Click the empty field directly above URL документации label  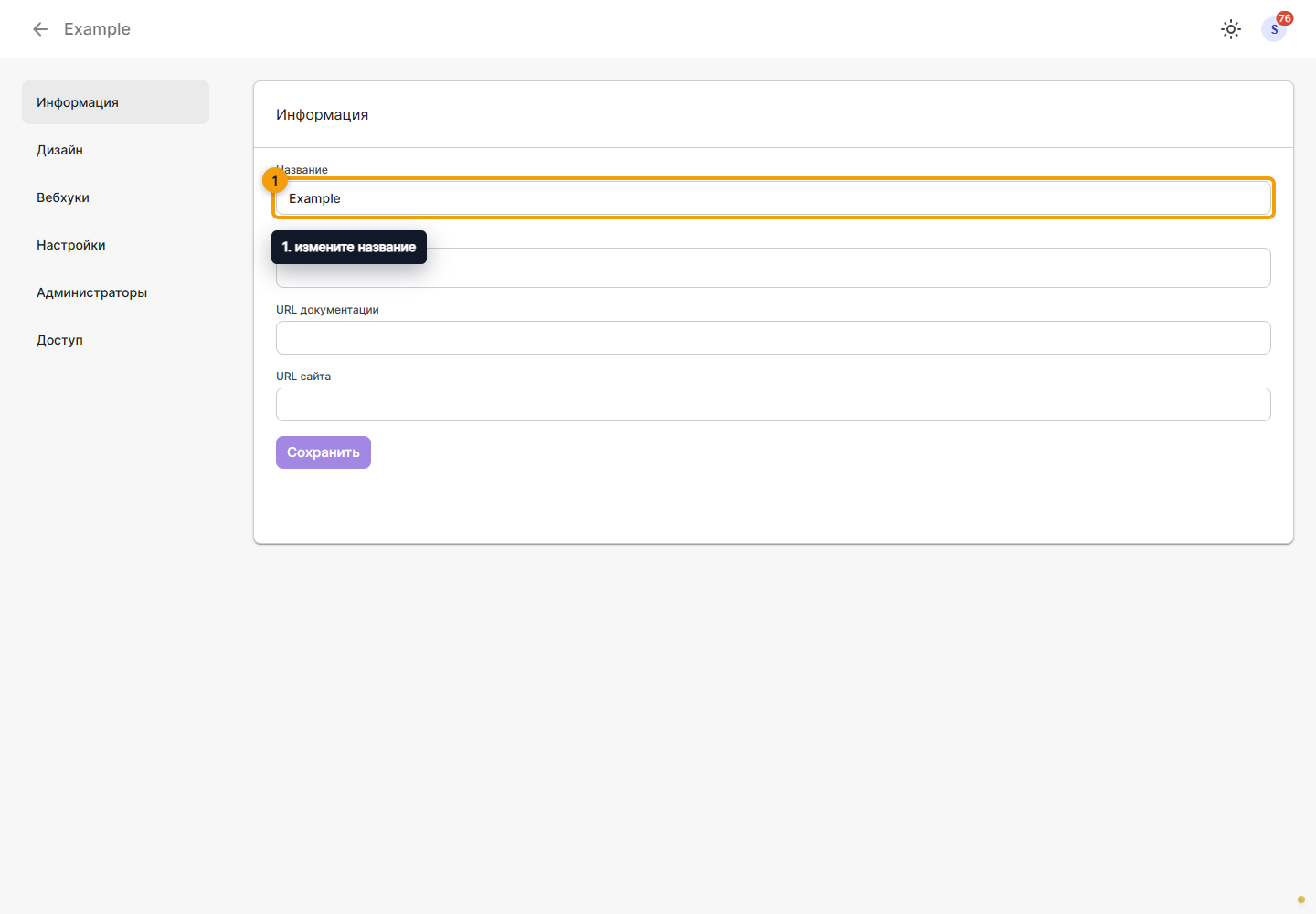point(773,268)
